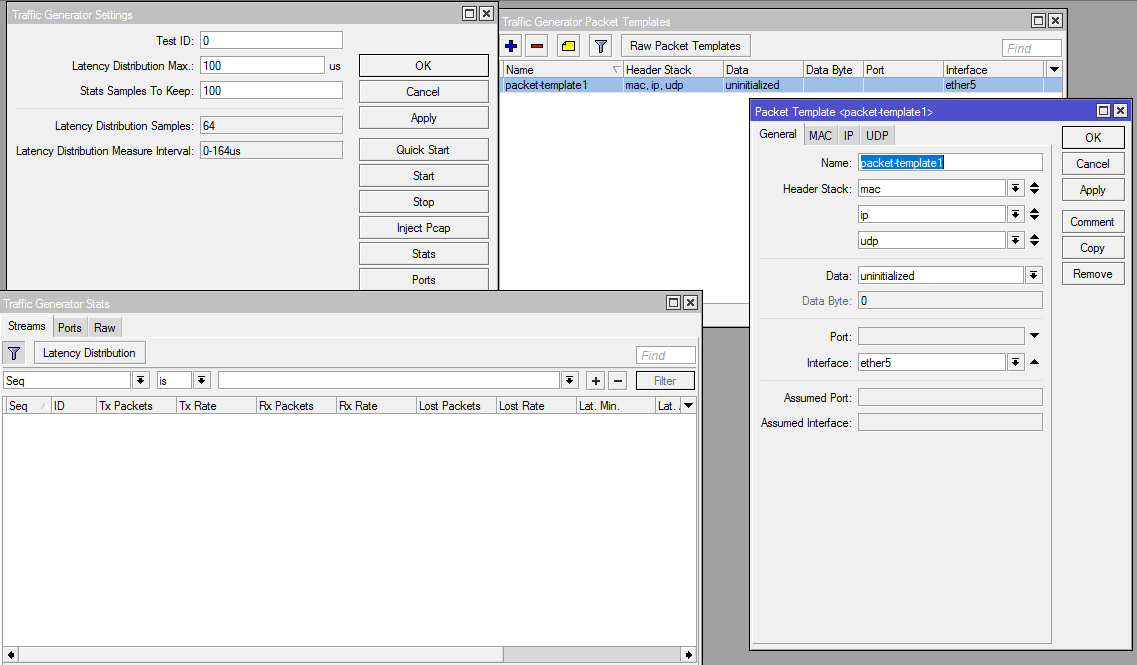Click the plus icon beside the stats filter row

(x=595, y=380)
